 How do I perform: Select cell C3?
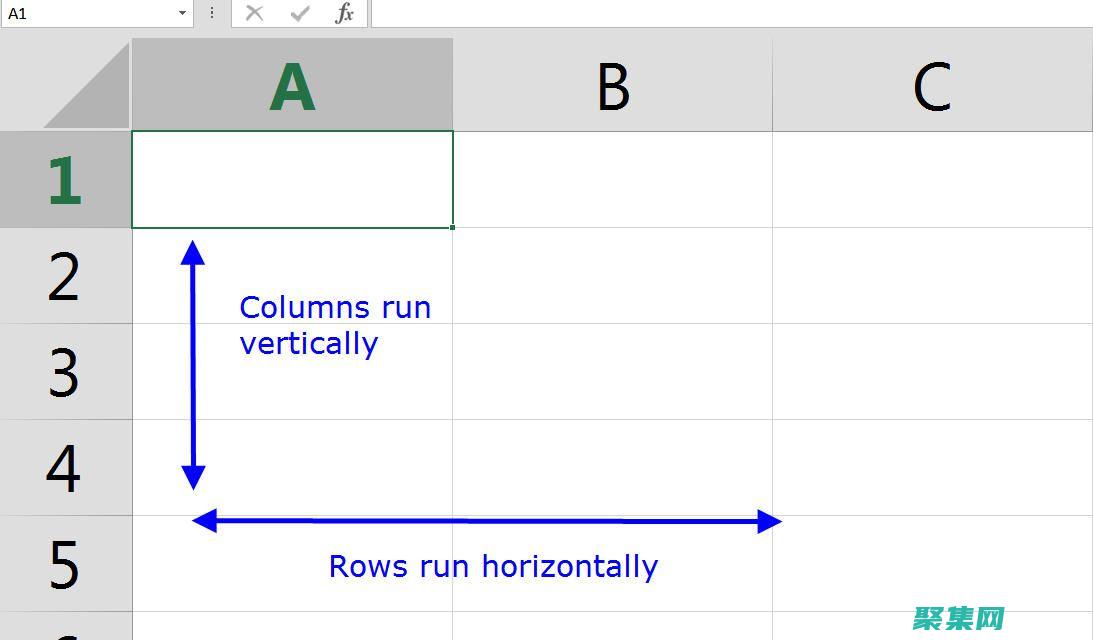[x=932, y=372]
